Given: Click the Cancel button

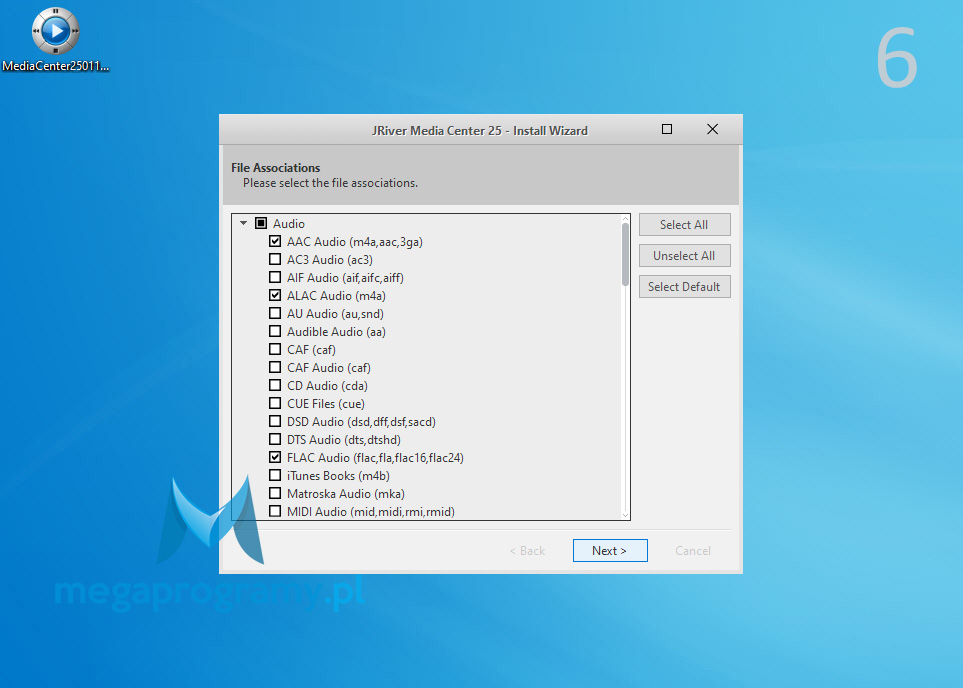Looking at the screenshot, I should 693,550.
